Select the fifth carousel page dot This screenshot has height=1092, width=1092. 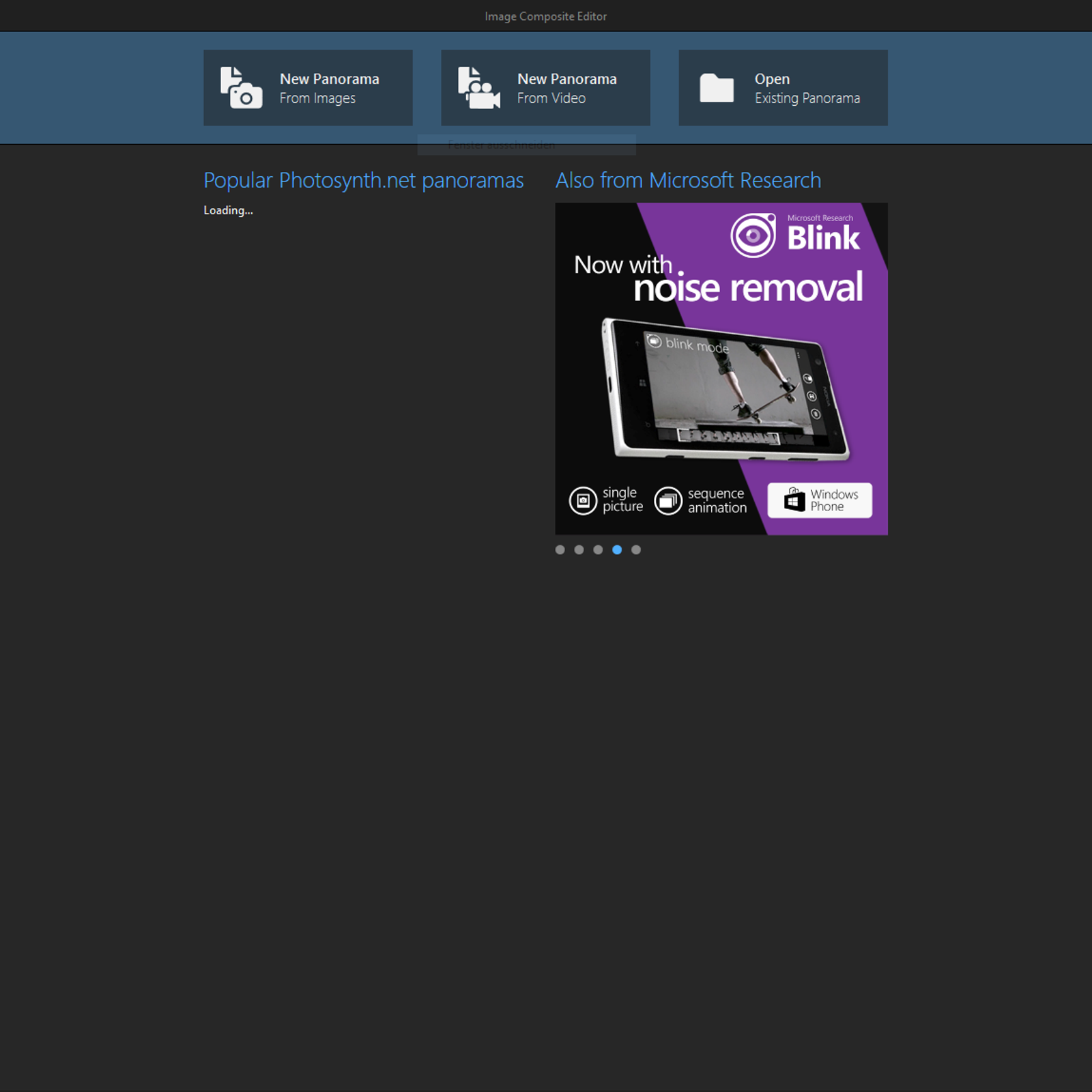point(636,550)
